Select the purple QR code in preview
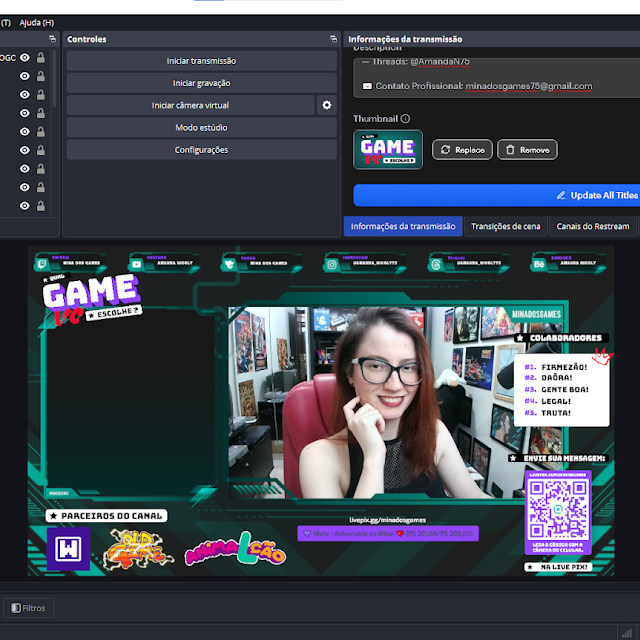Image resolution: width=640 pixels, height=640 pixels. pyautogui.click(x=558, y=512)
